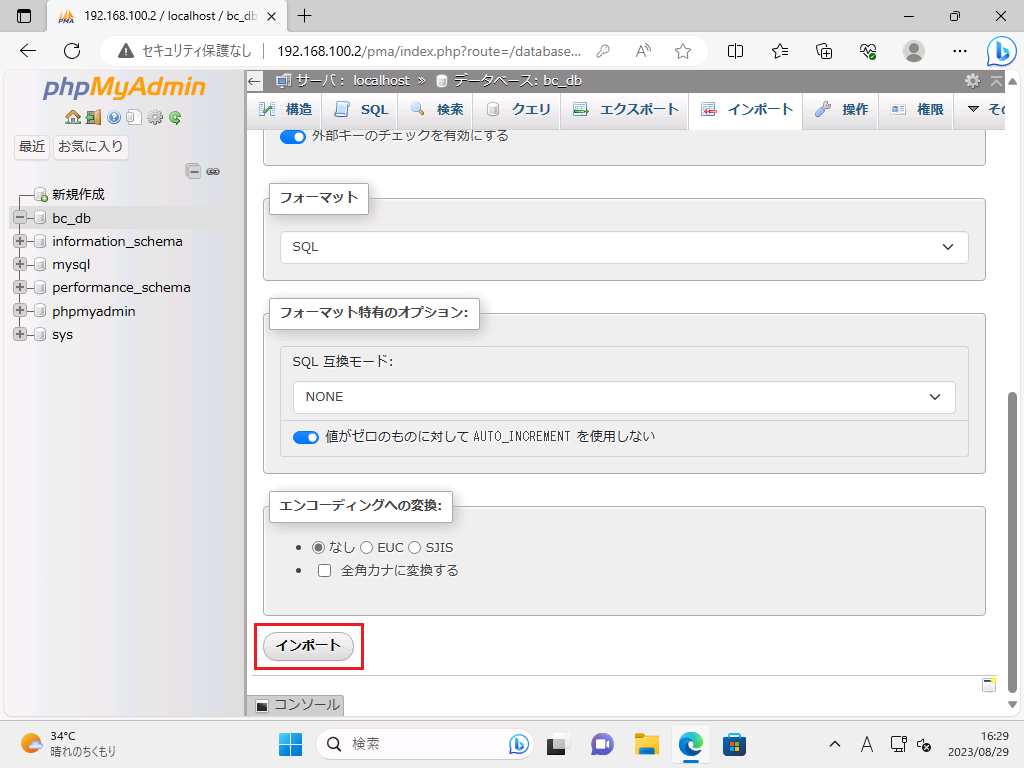Check the full-width kana conversion checkbox
Image resolution: width=1024 pixels, height=768 pixels.
324,571
